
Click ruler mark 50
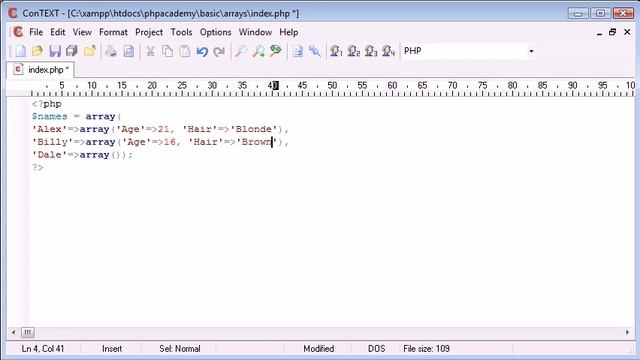pyautogui.click(x=332, y=85)
